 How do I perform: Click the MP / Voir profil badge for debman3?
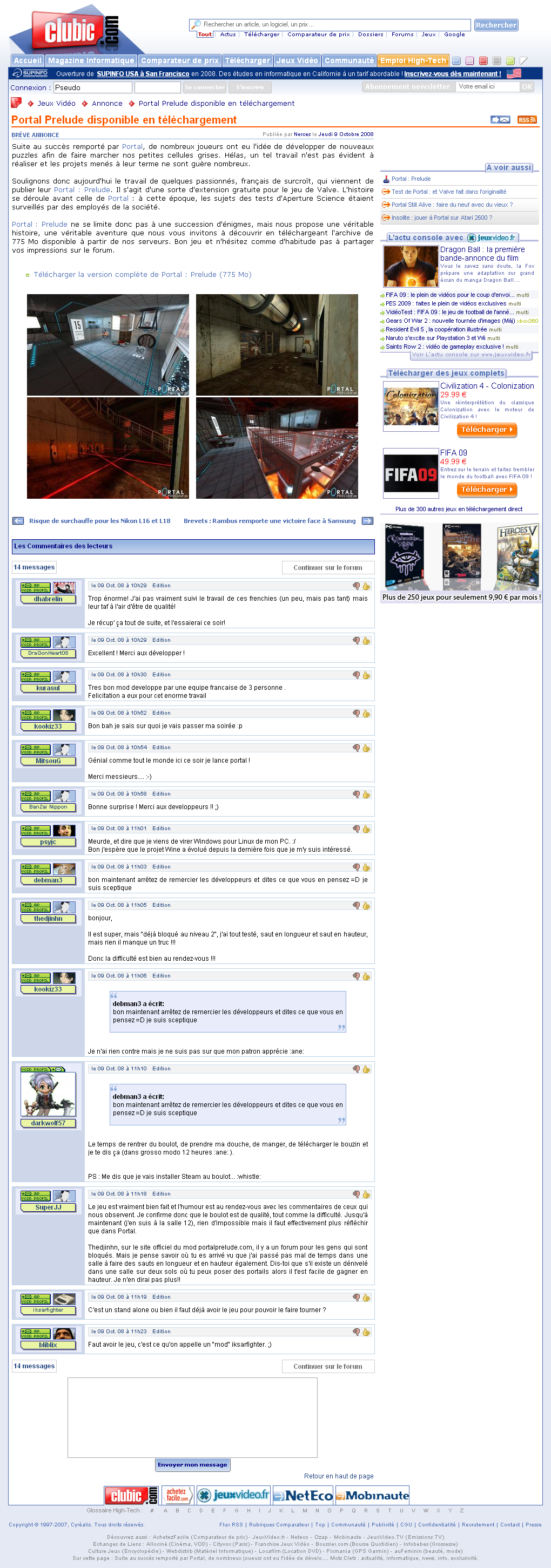(x=35, y=869)
